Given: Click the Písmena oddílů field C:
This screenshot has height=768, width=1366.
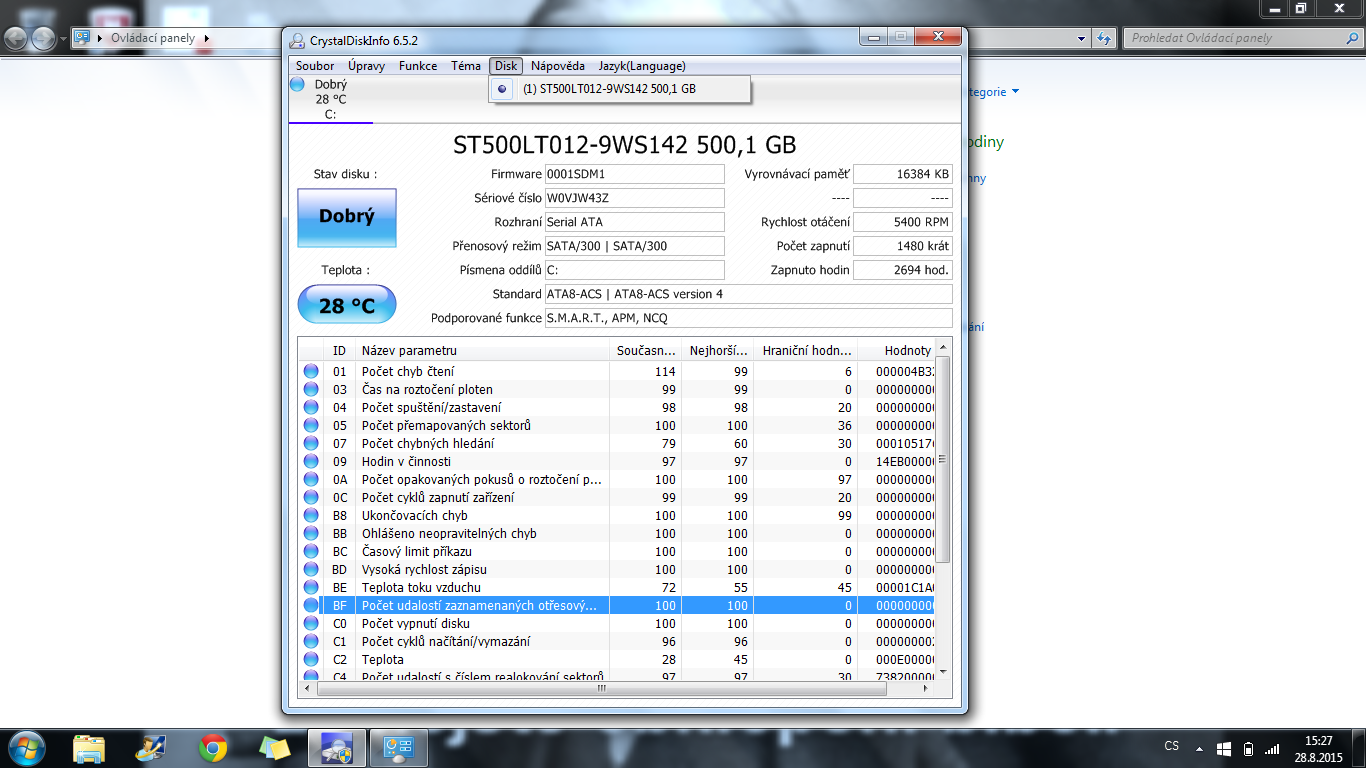Looking at the screenshot, I should point(634,270).
